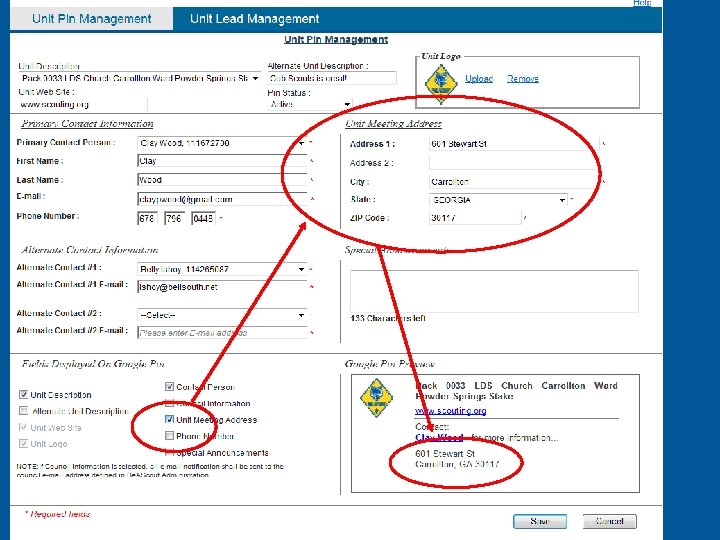720x540 pixels.
Task: Check the Alternate Unit Description checkbox
Action: (23, 411)
